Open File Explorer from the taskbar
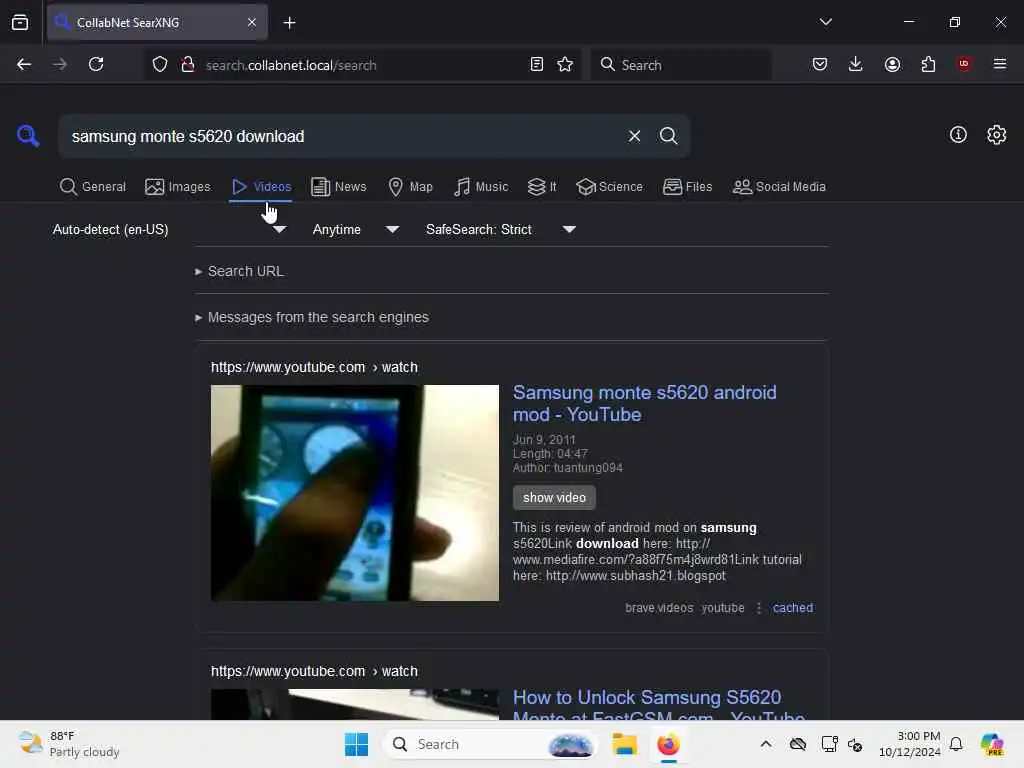This screenshot has width=1024, height=768. pyautogui.click(x=624, y=744)
